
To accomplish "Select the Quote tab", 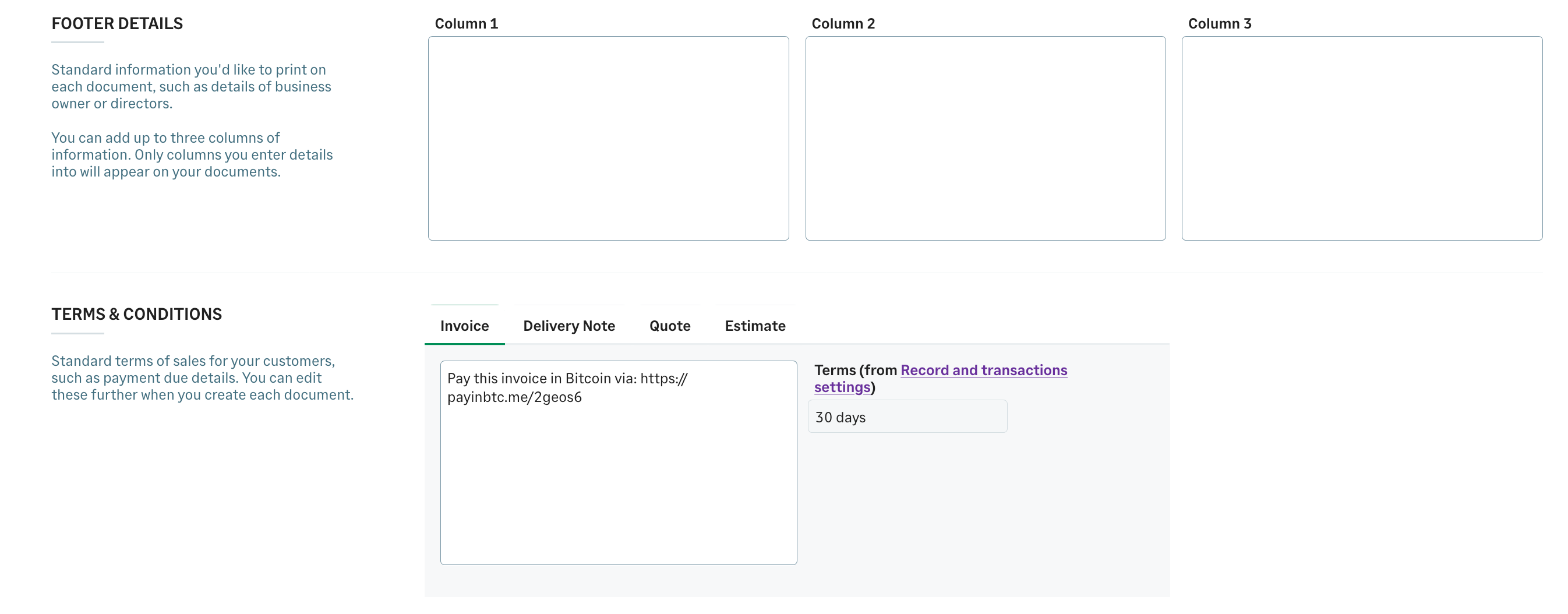I will [x=670, y=326].
